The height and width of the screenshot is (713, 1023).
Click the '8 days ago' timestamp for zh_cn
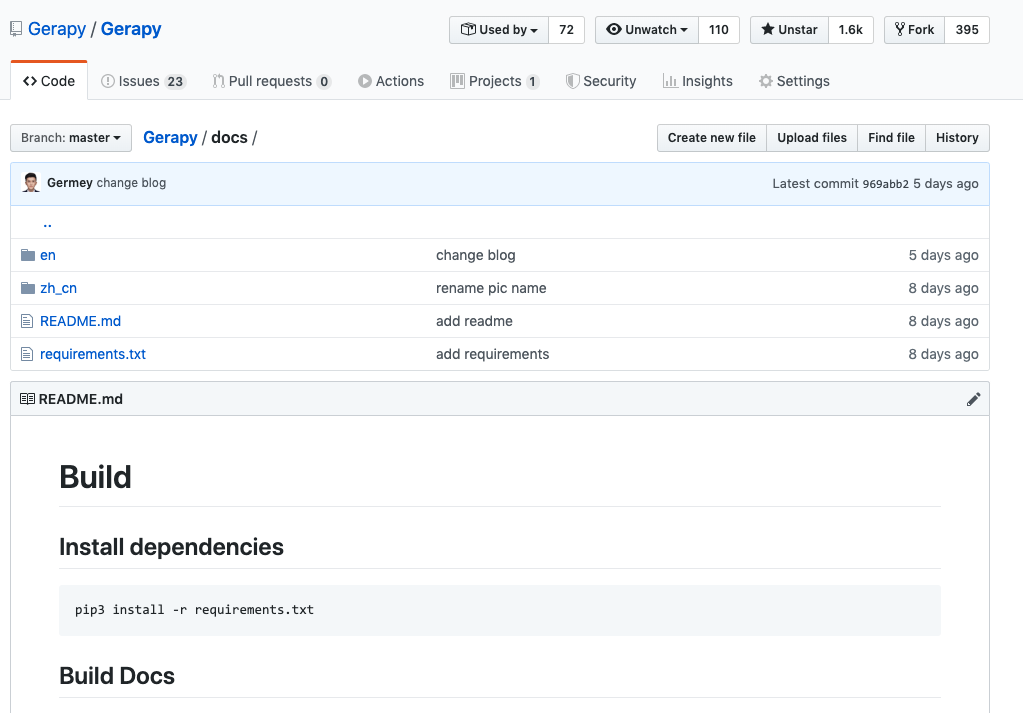(x=943, y=288)
